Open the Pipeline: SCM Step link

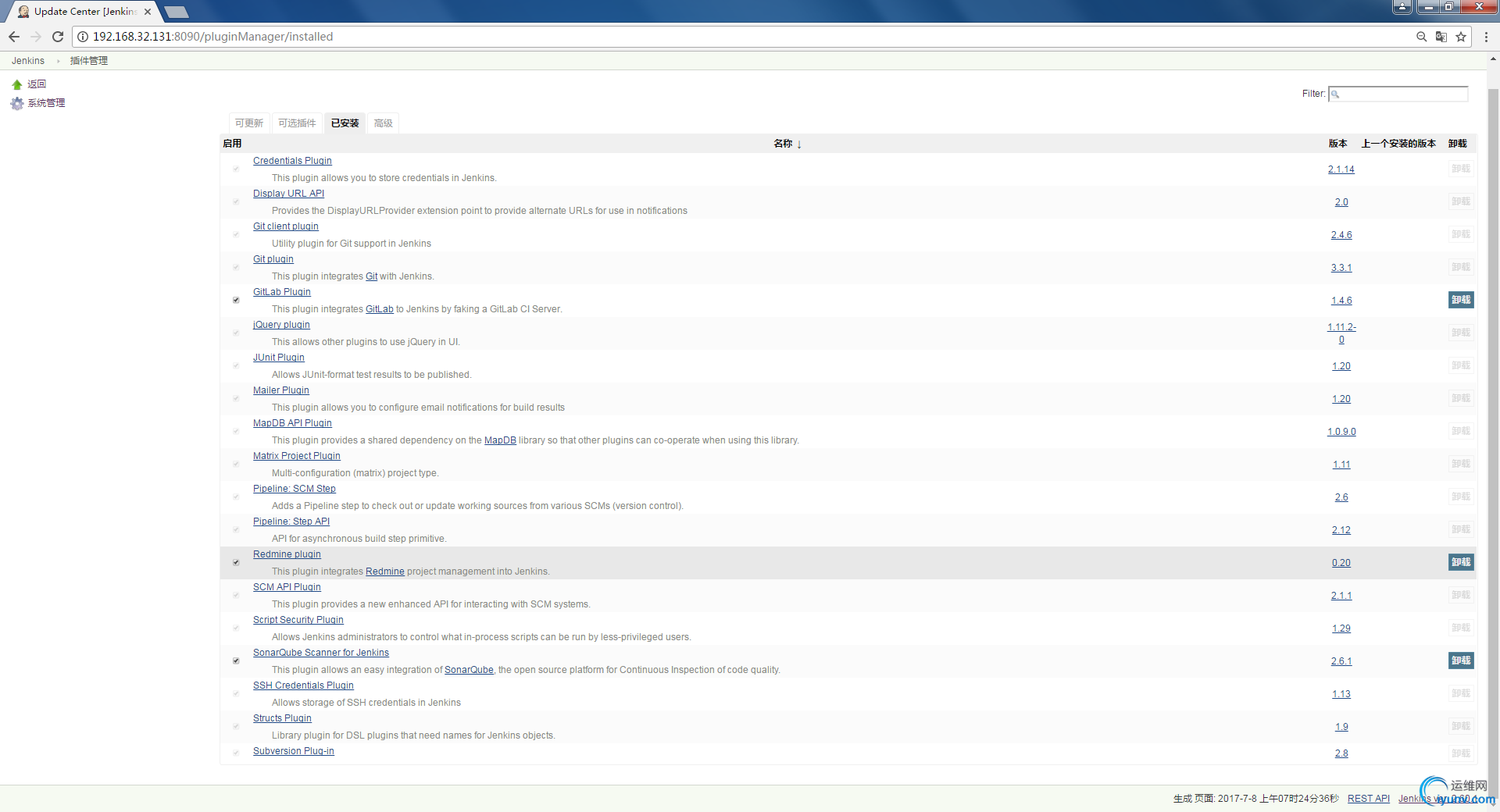pos(295,489)
